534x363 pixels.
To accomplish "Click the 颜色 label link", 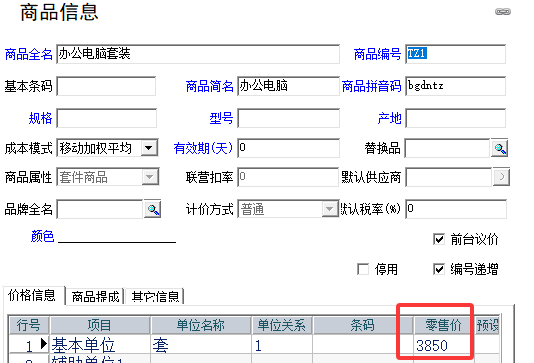I will pos(43,236).
